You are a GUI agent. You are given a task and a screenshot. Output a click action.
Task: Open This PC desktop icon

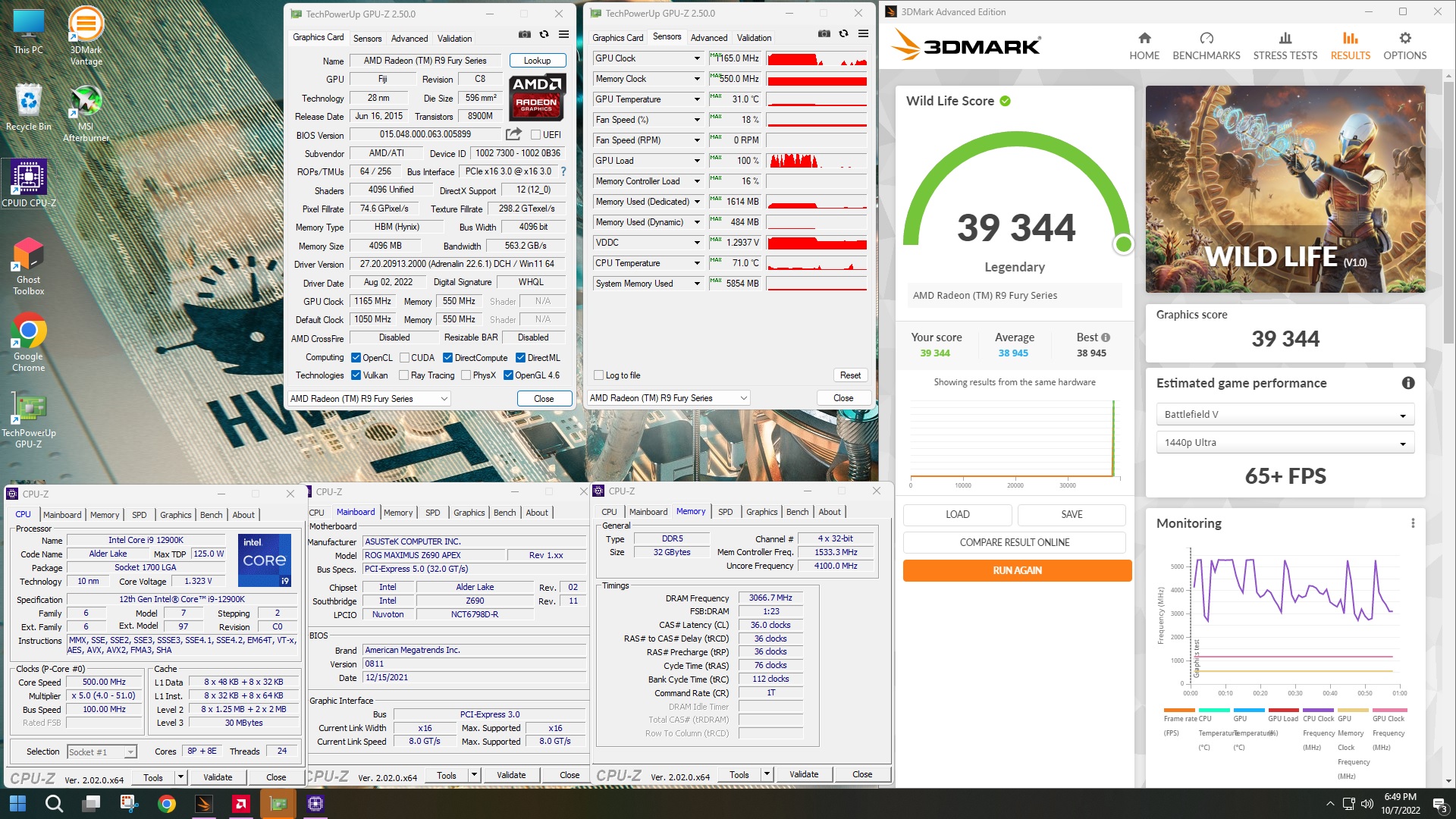tap(29, 32)
